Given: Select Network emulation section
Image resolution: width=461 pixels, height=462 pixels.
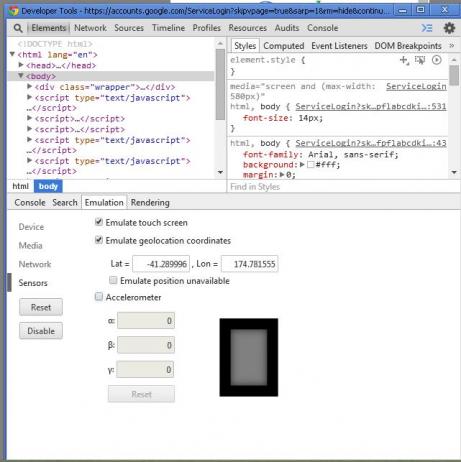Looking at the screenshot, I should 35,264.
